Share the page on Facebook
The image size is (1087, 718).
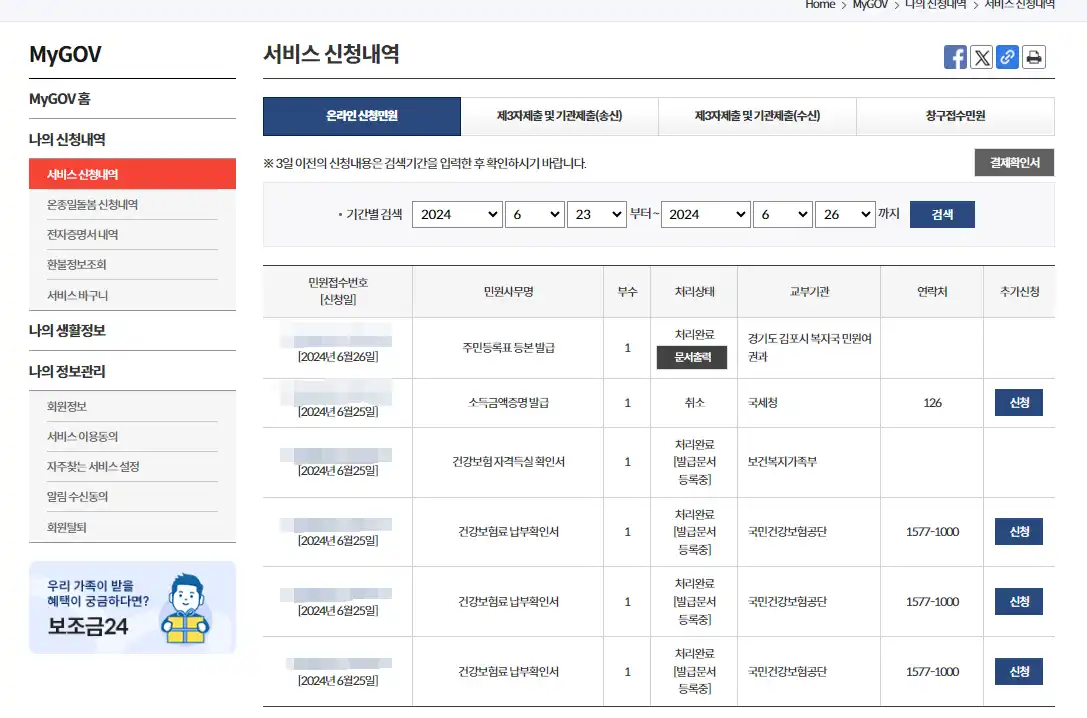(x=955, y=57)
